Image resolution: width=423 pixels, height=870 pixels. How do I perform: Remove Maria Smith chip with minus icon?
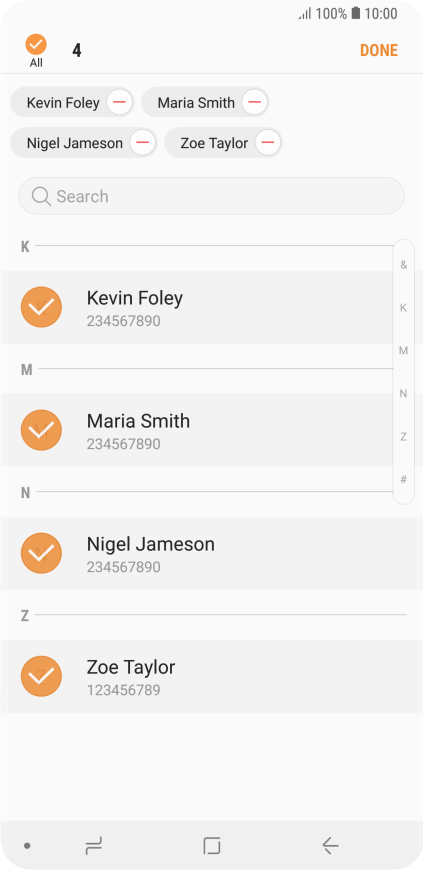[x=255, y=103]
